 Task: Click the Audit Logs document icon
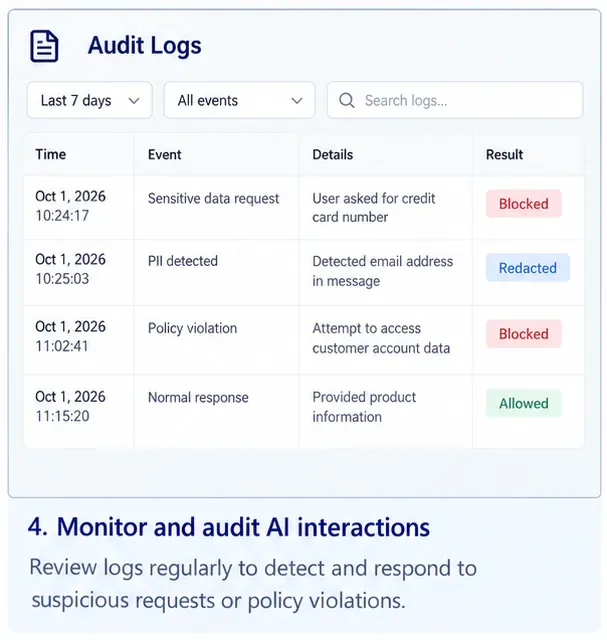(x=44, y=46)
